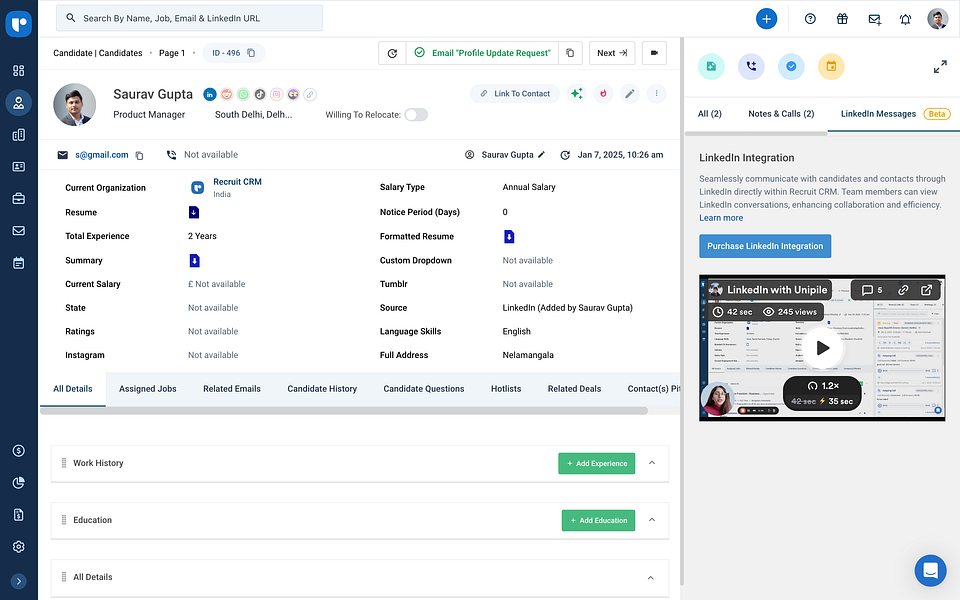Click the Schedule Meeting calendar icon
Image resolution: width=960 pixels, height=600 pixels.
tap(831, 66)
